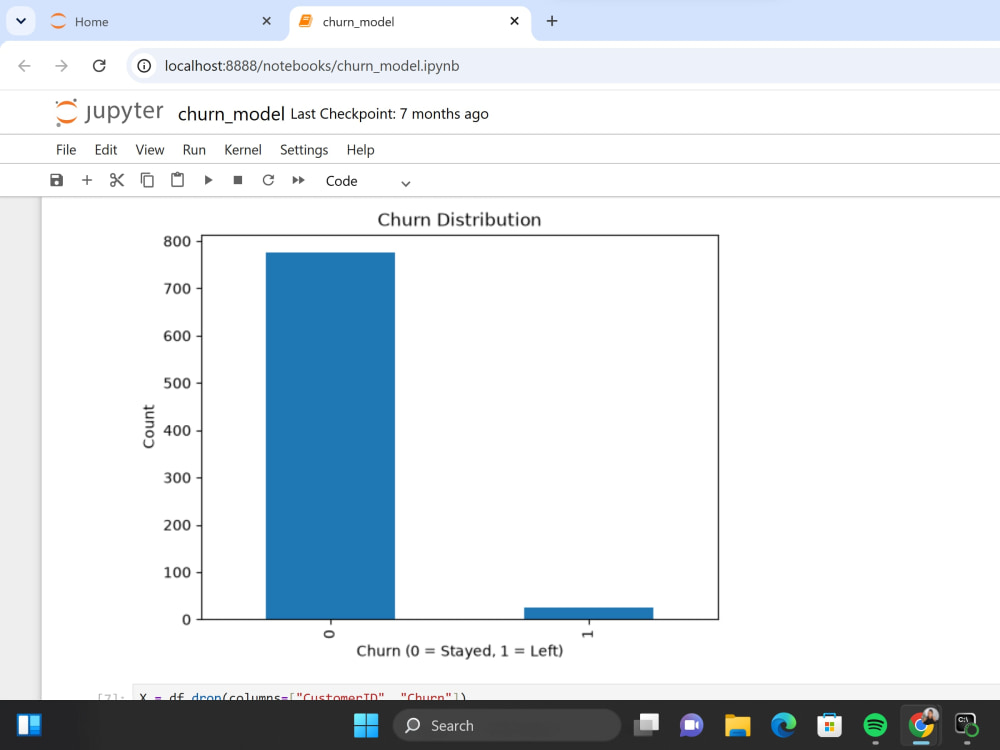This screenshot has width=1000, height=750.
Task: Select the churn_model browser tab
Action: (x=408, y=22)
